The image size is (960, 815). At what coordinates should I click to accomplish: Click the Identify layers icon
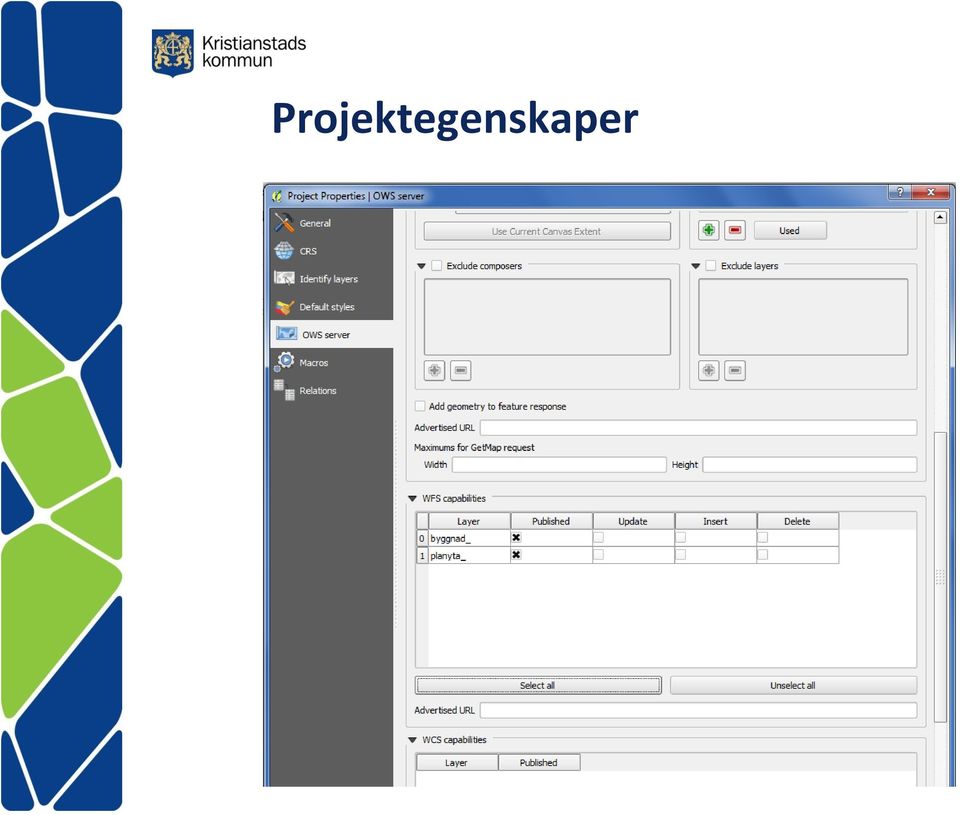point(284,279)
